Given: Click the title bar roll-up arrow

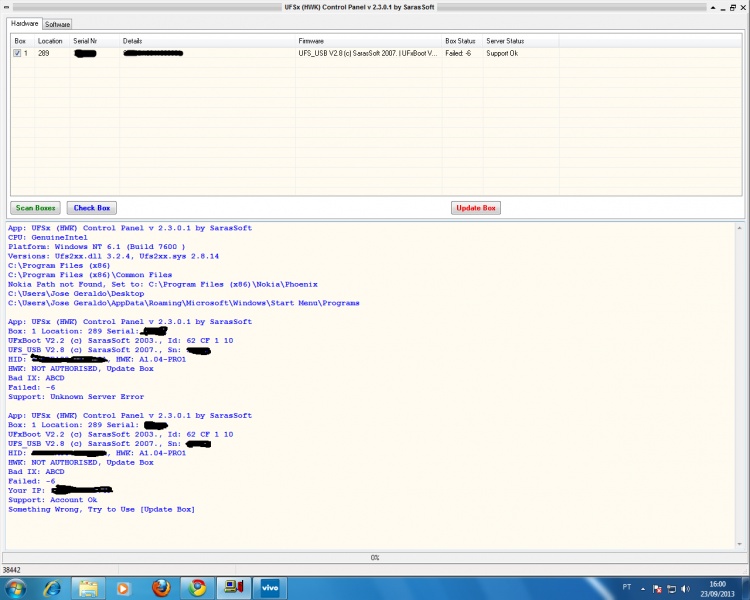Looking at the screenshot, I should coord(713,8).
